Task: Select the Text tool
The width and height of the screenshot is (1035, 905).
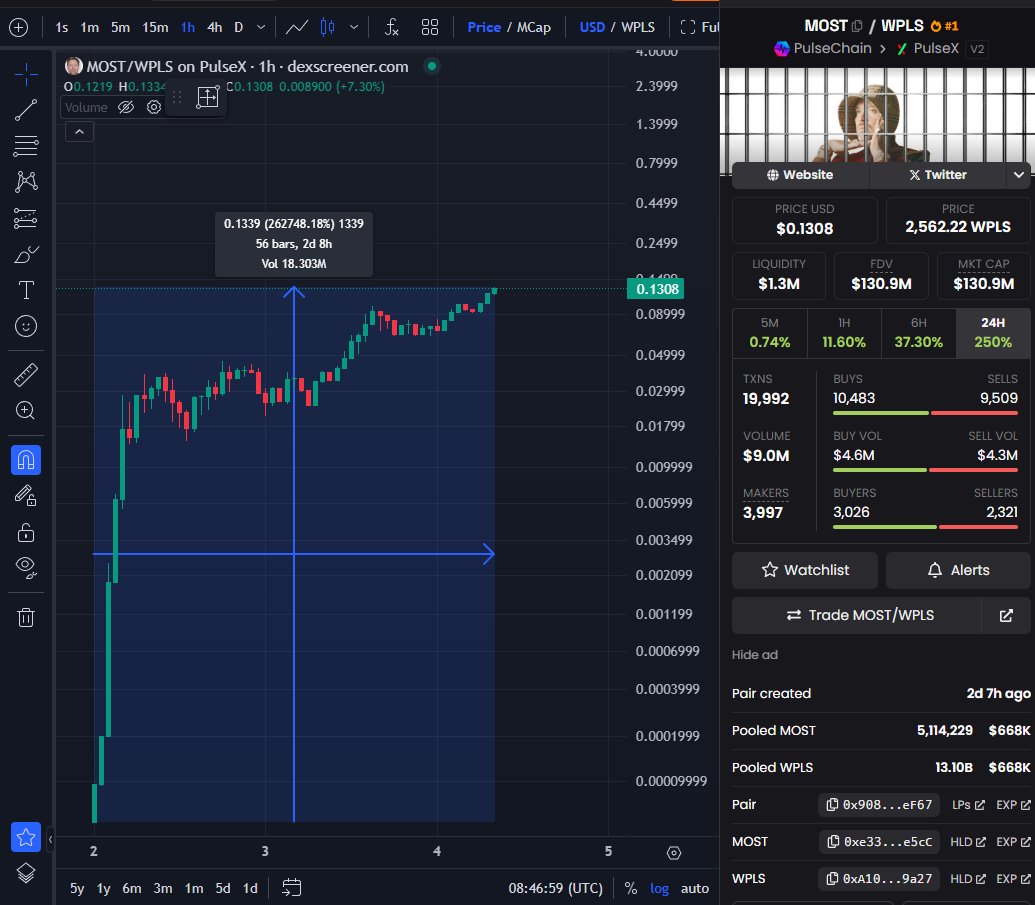Action: point(25,290)
